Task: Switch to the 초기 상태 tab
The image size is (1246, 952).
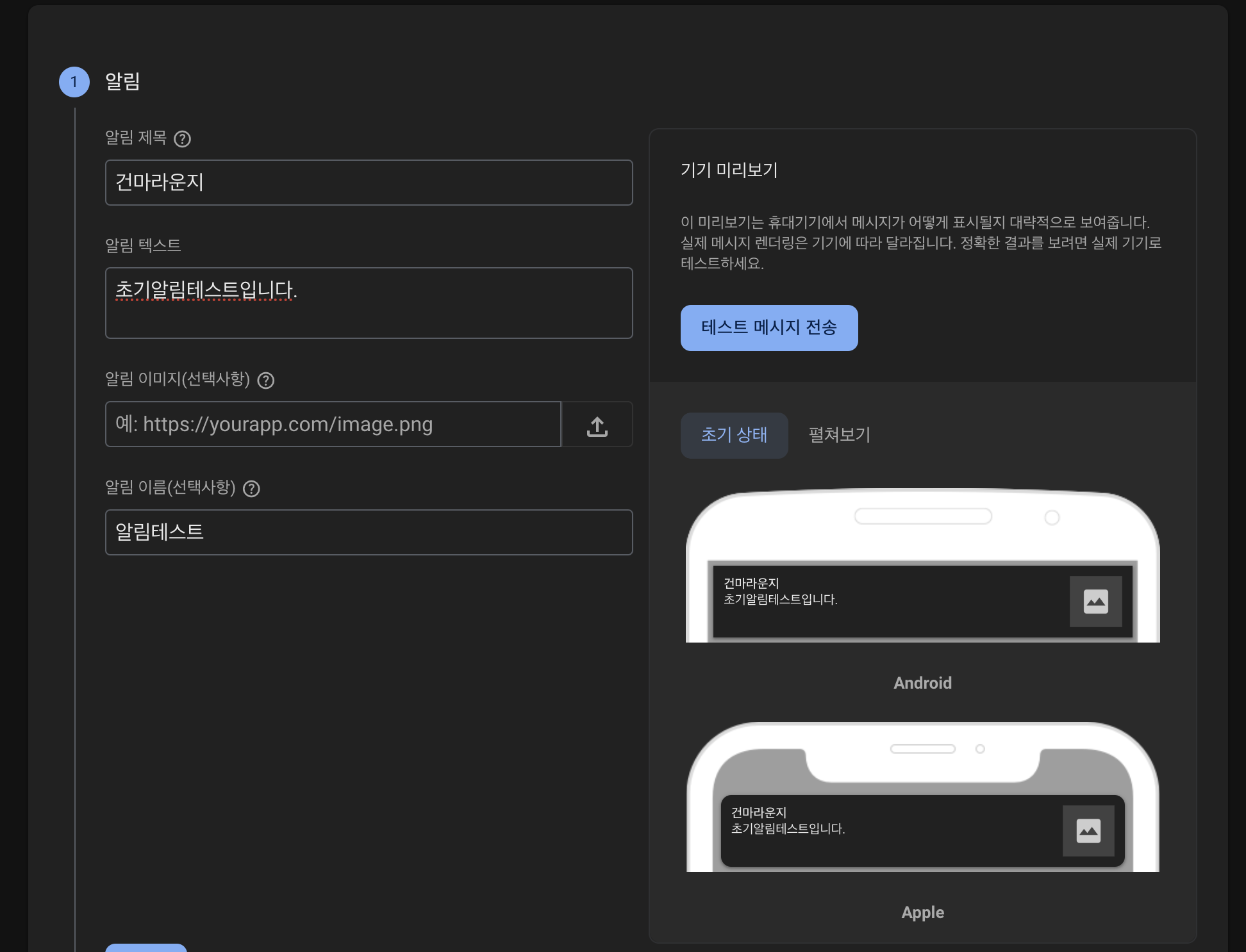Action: (x=734, y=435)
